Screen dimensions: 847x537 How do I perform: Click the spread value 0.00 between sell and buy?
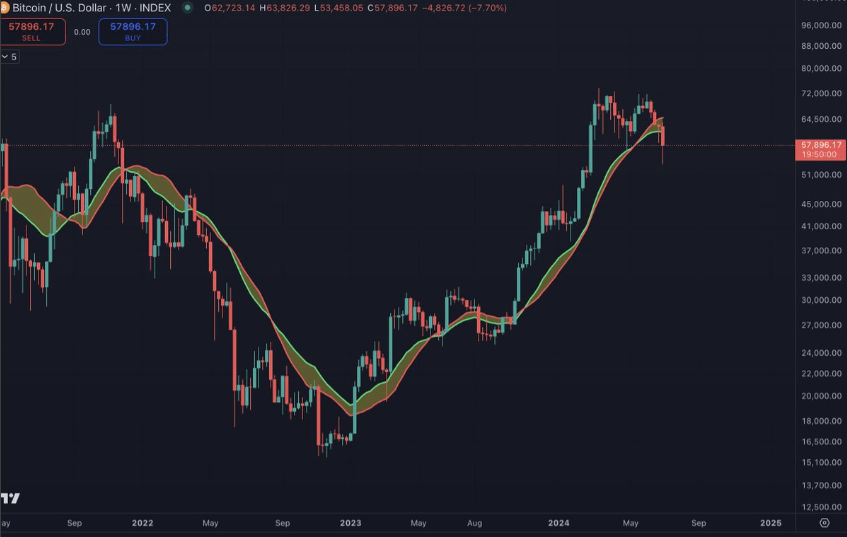tap(82, 32)
